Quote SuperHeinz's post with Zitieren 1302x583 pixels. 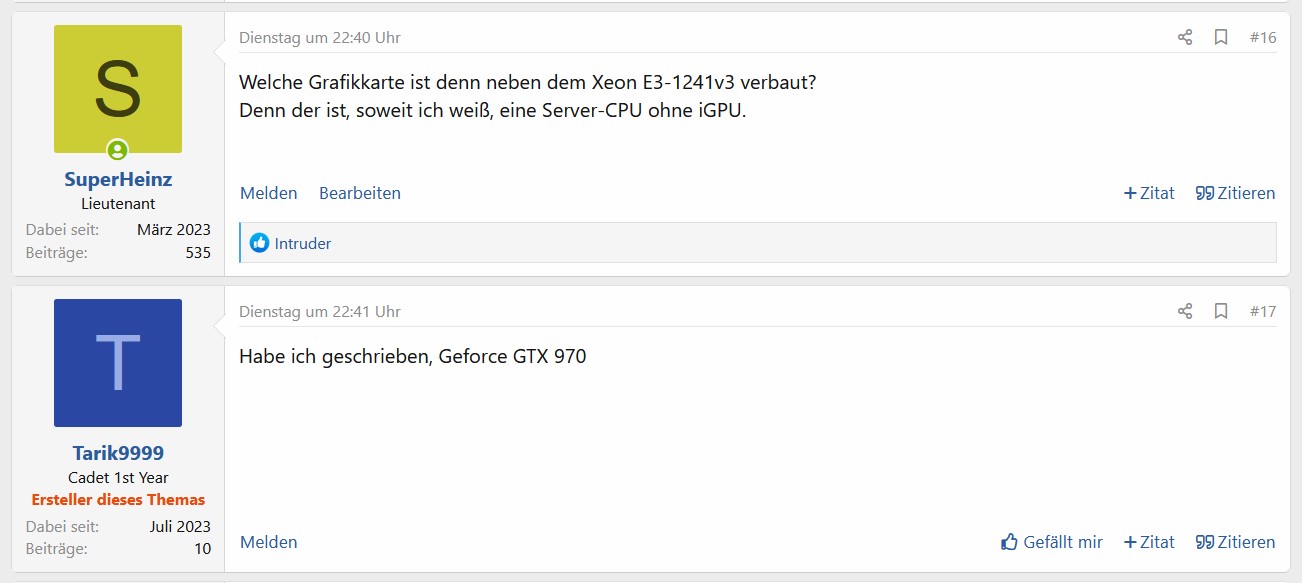point(1236,193)
